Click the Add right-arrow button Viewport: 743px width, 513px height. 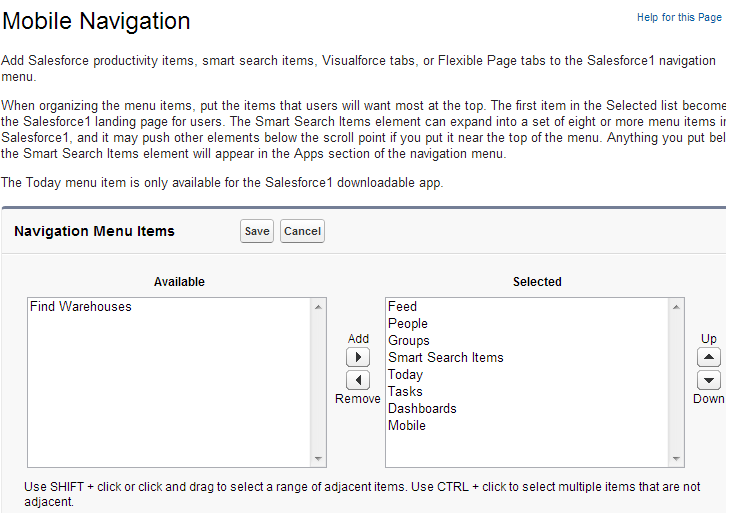click(358, 357)
